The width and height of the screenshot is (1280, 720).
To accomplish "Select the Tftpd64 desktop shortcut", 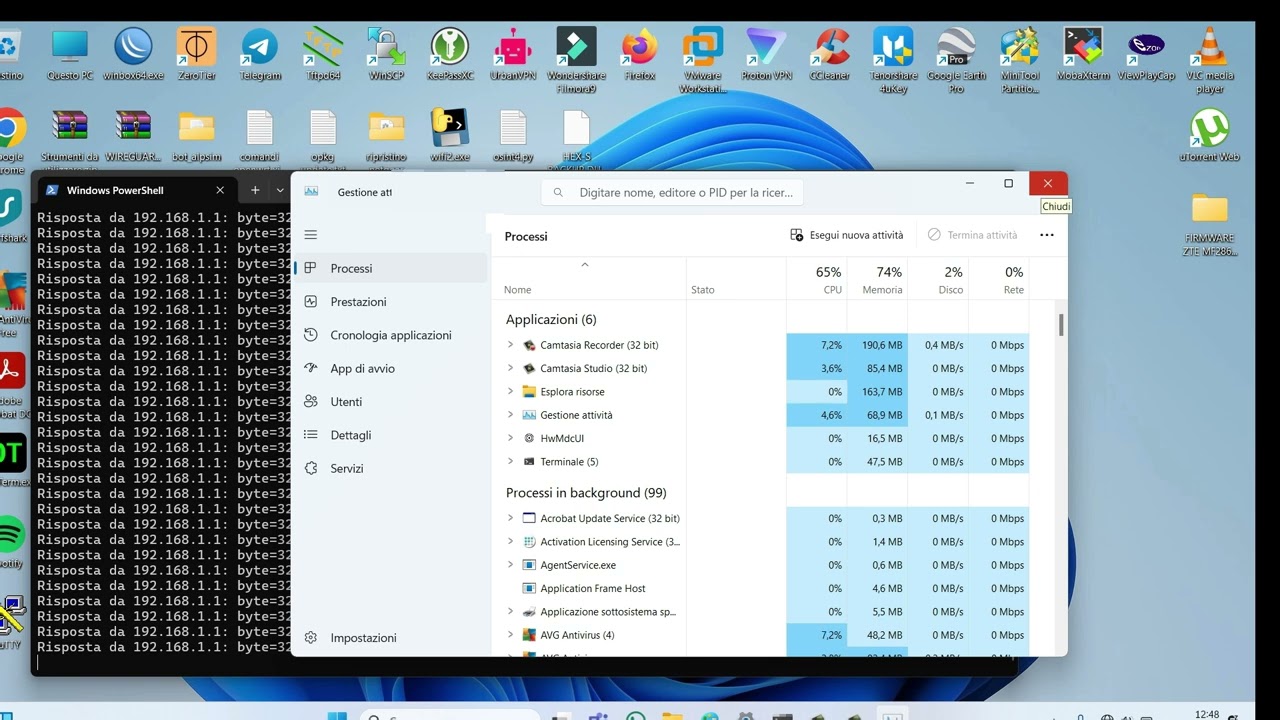I will 323,55.
